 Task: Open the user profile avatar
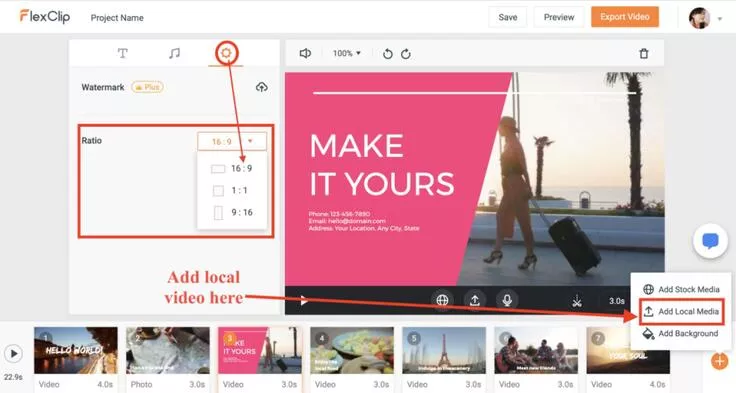pos(699,18)
